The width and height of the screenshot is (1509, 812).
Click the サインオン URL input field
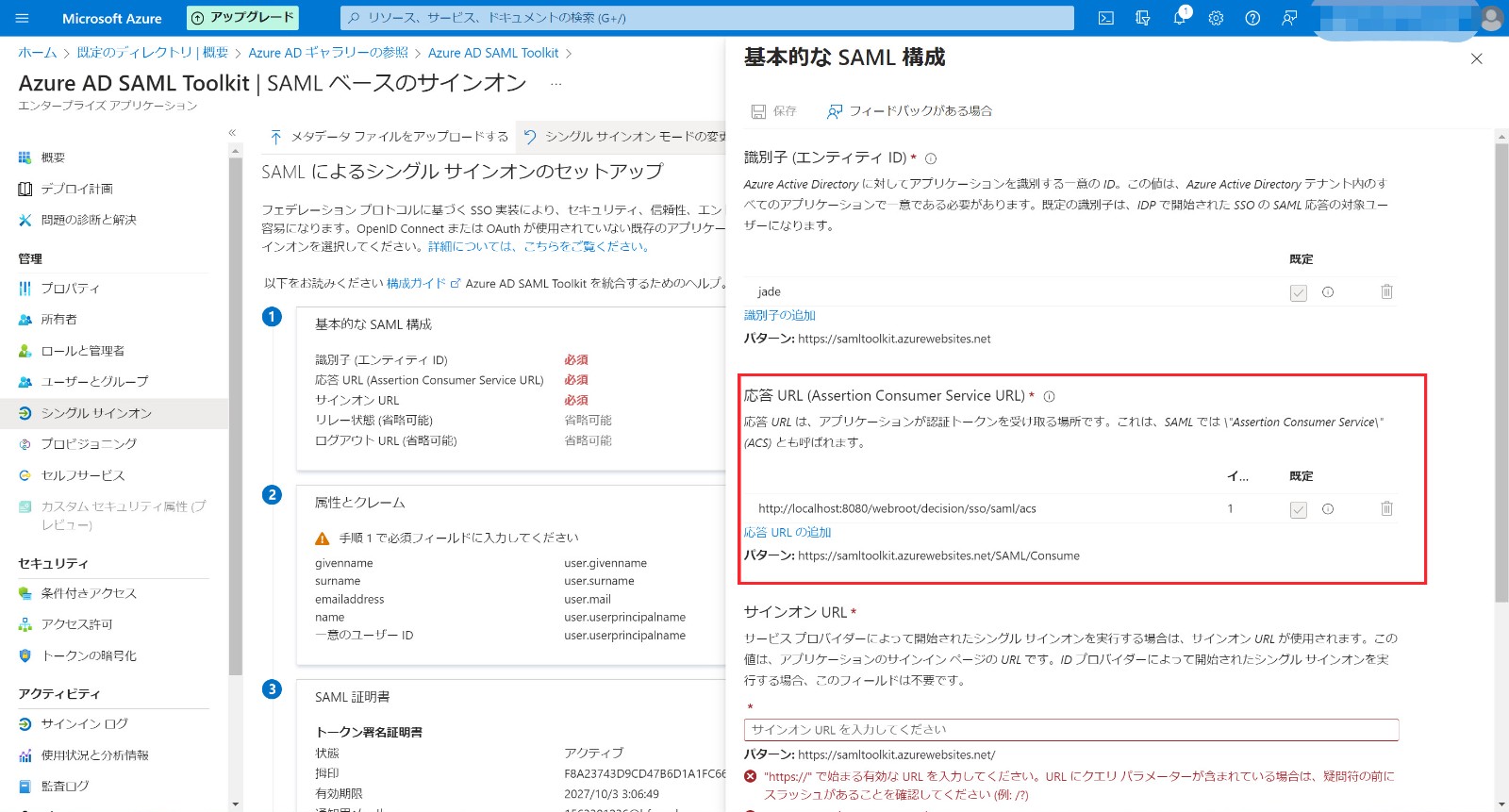click(x=1071, y=730)
